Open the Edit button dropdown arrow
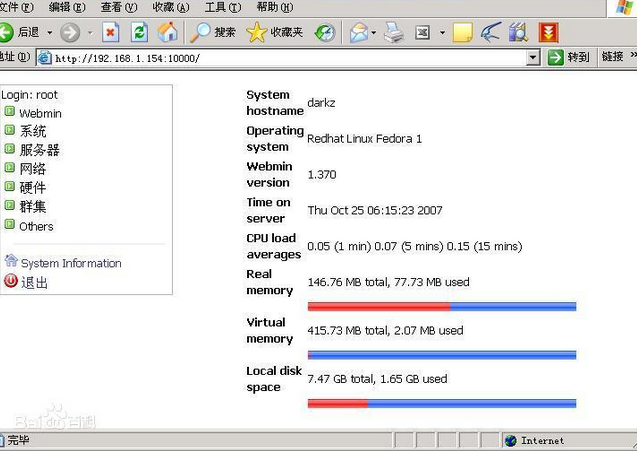Screen dimensions: 637x451 tap(442, 33)
